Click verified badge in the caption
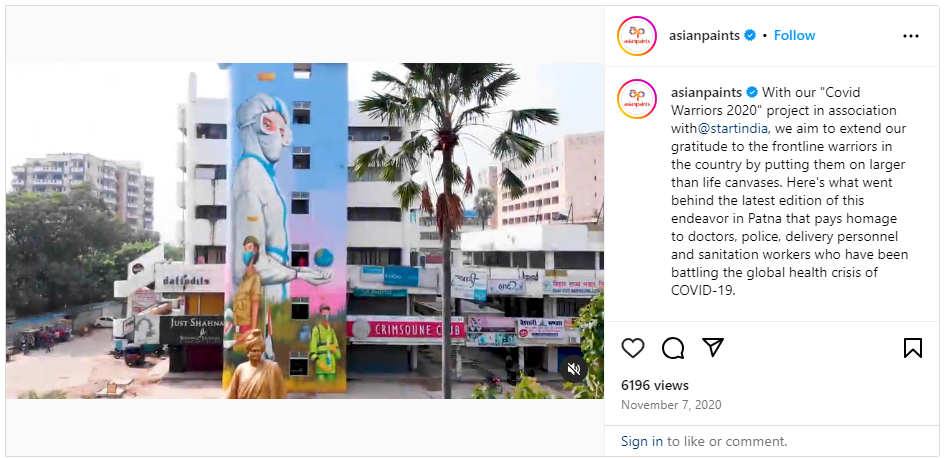 752,93
